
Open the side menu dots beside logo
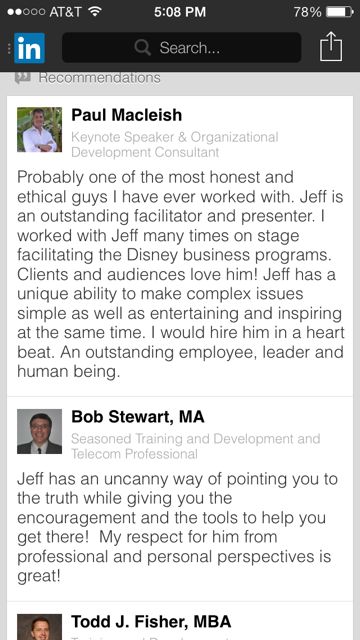[x=9, y=49]
